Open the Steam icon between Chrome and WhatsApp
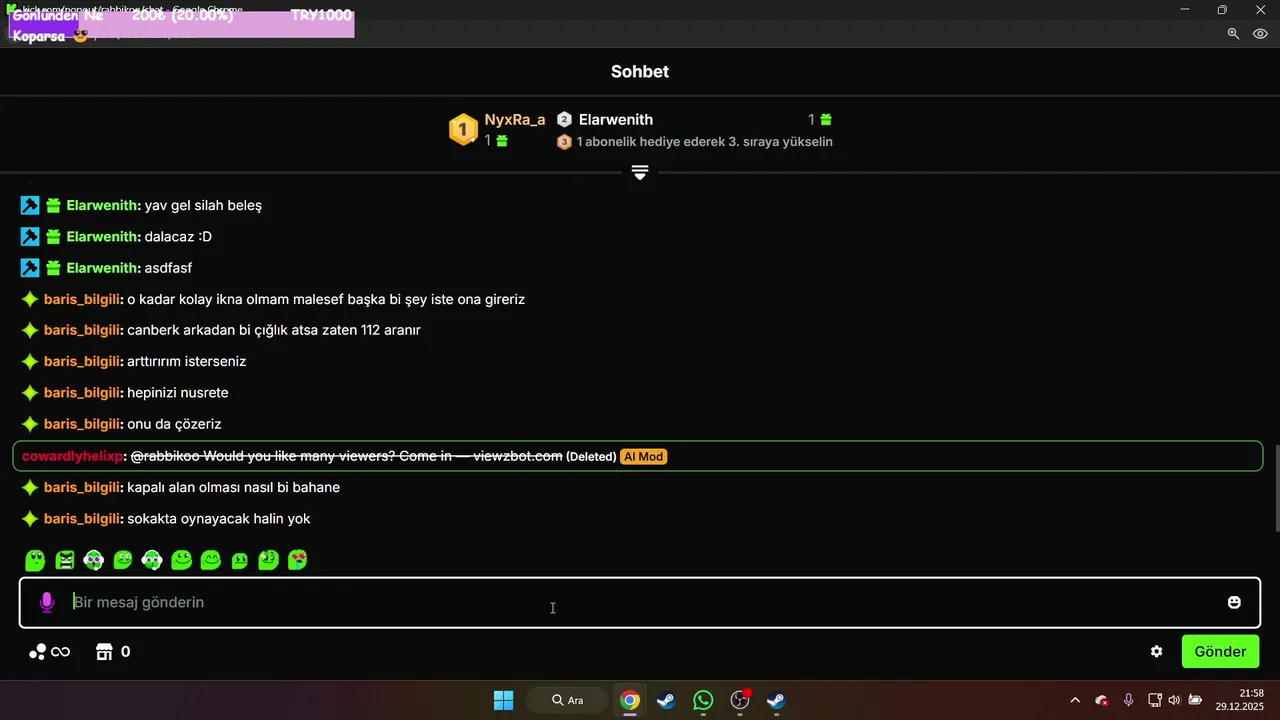This screenshot has width=1280, height=720. (666, 700)
